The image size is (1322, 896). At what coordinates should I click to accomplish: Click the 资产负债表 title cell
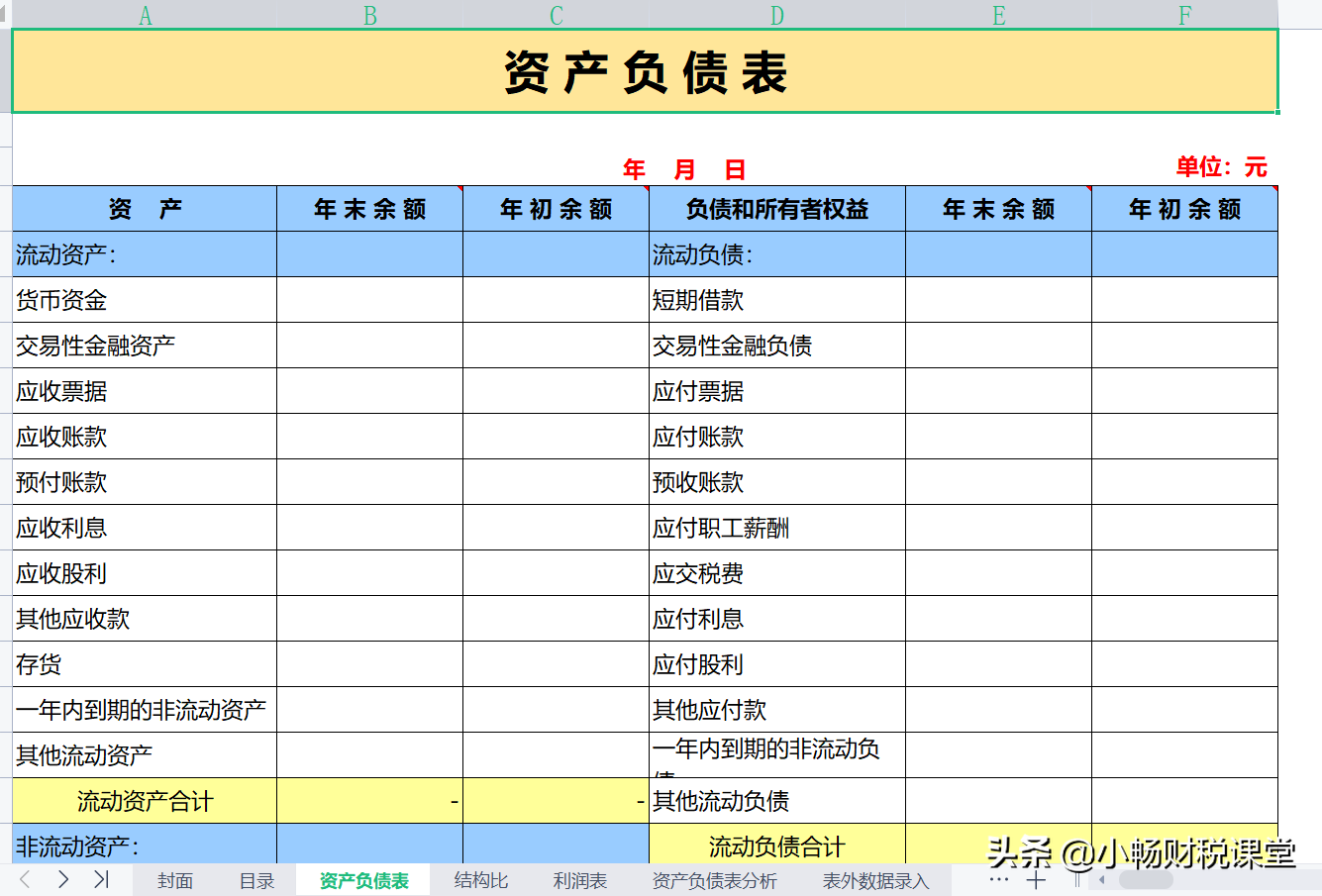click(645, 71)
